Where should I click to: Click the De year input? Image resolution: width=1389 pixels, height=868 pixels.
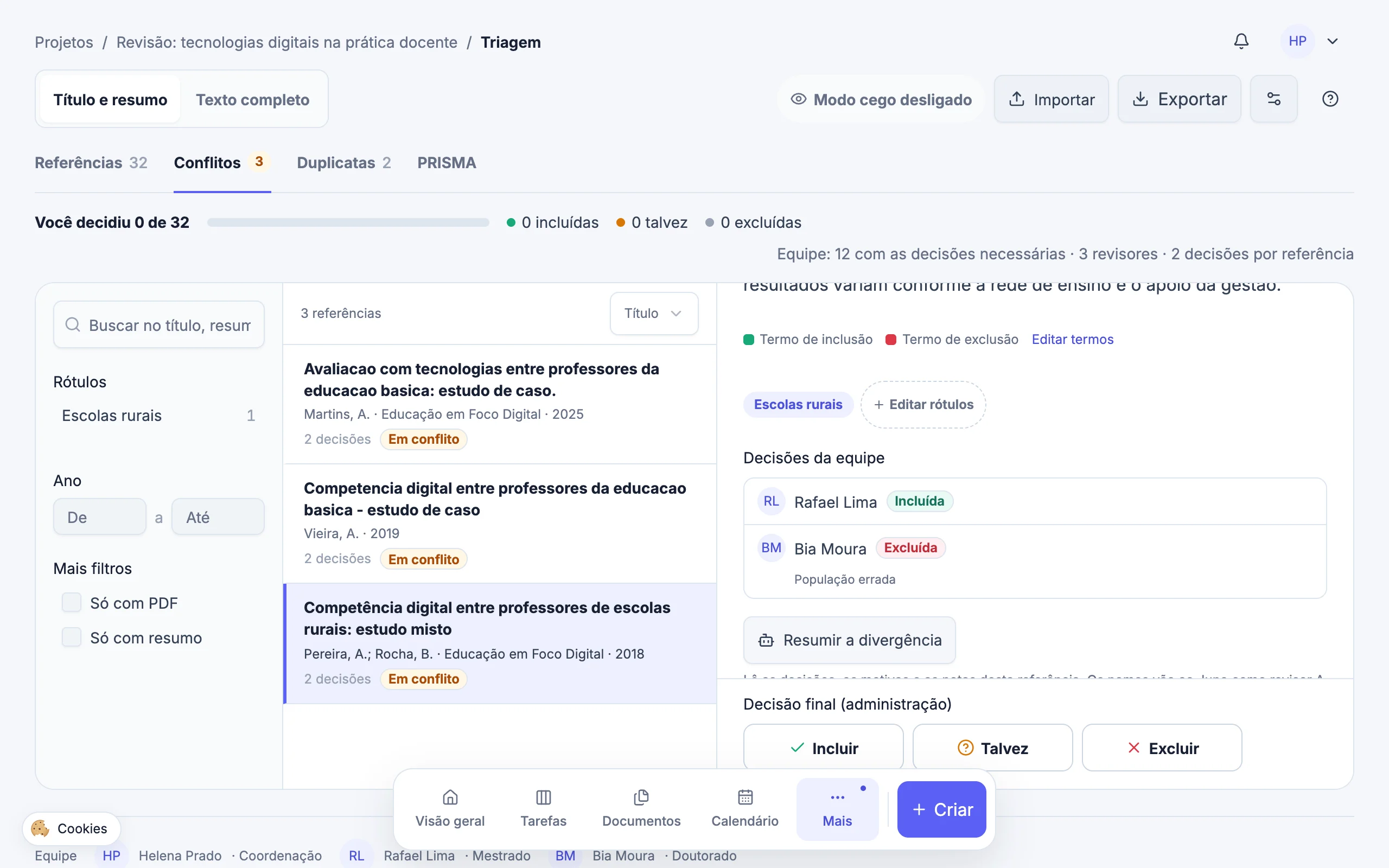coord(100,517)
